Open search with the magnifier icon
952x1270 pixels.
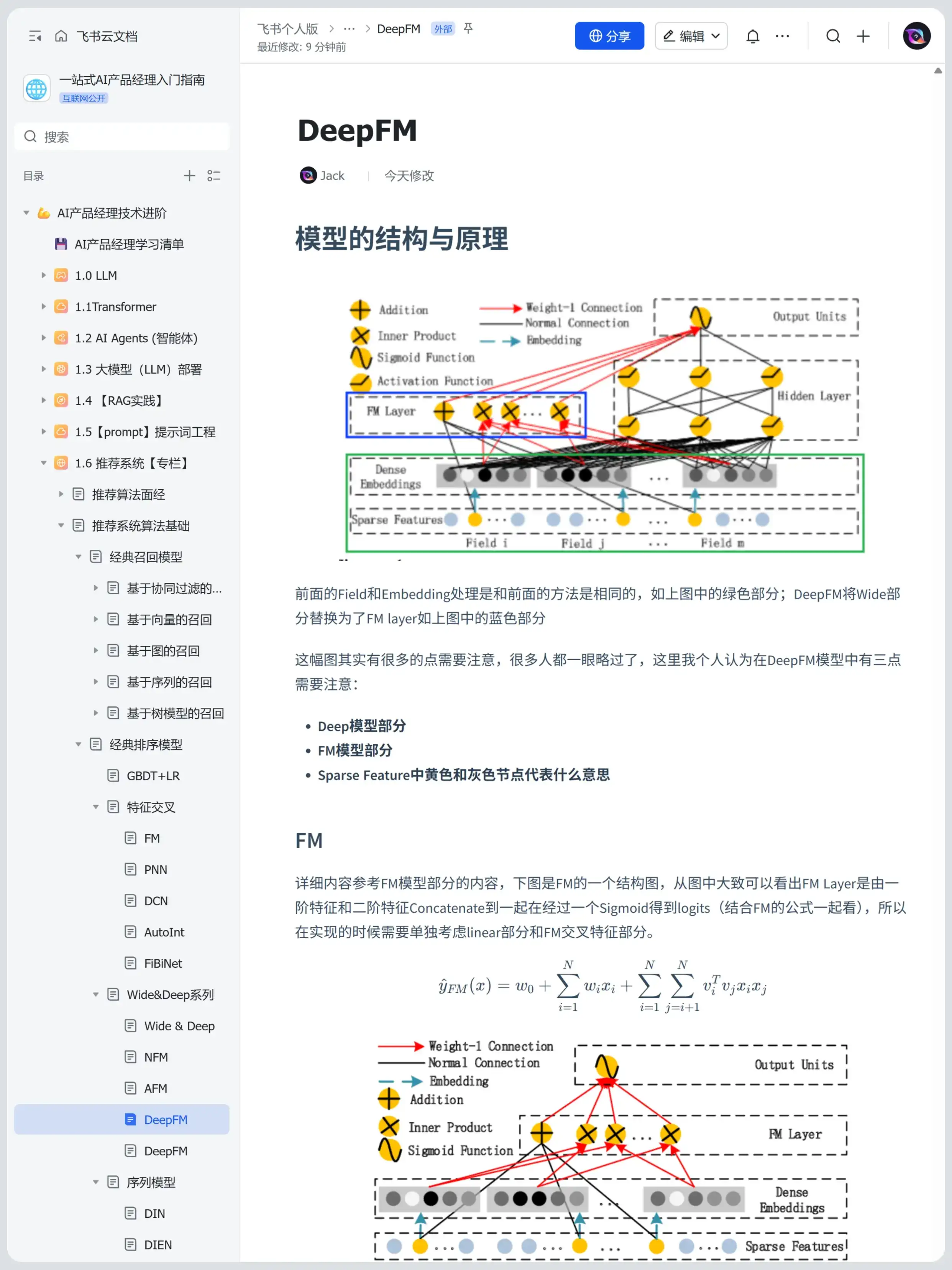click(833, 36)
